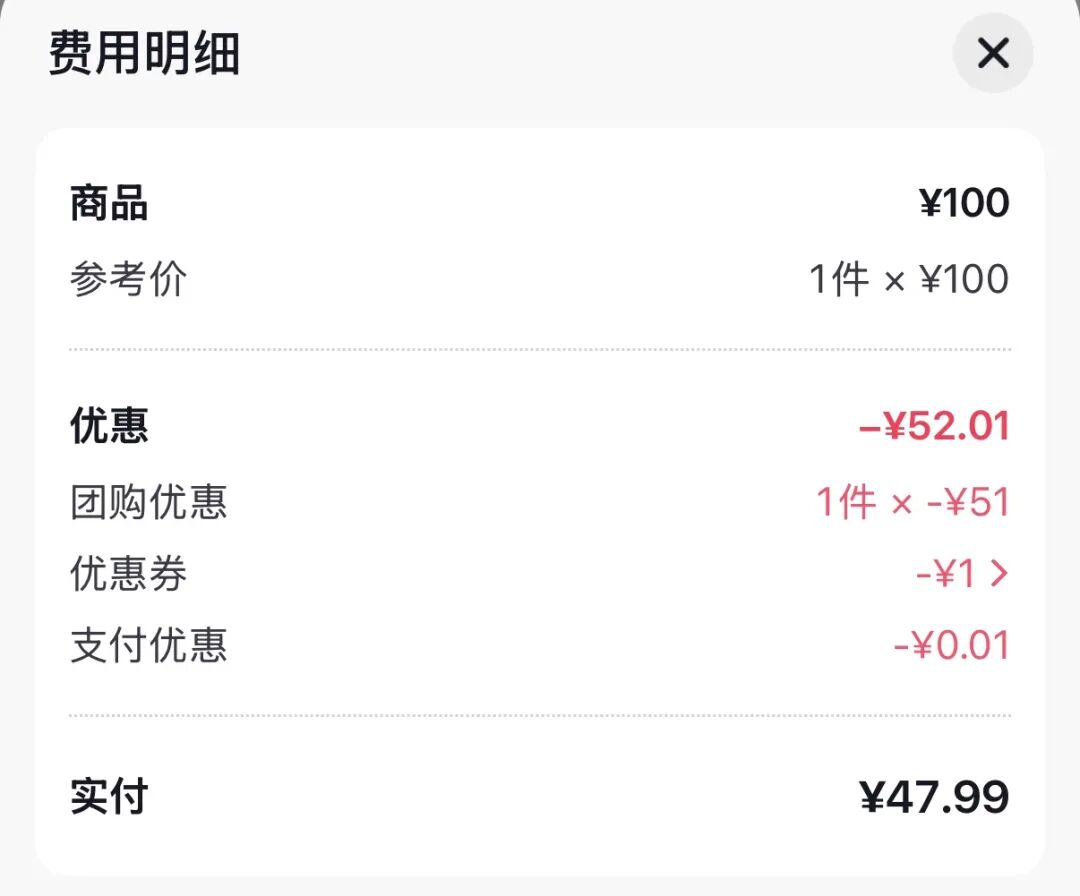Screen dimensions: 1080x896
Task: Tap the ¥47.99 amount paid
Action: (x=934, y=797)
